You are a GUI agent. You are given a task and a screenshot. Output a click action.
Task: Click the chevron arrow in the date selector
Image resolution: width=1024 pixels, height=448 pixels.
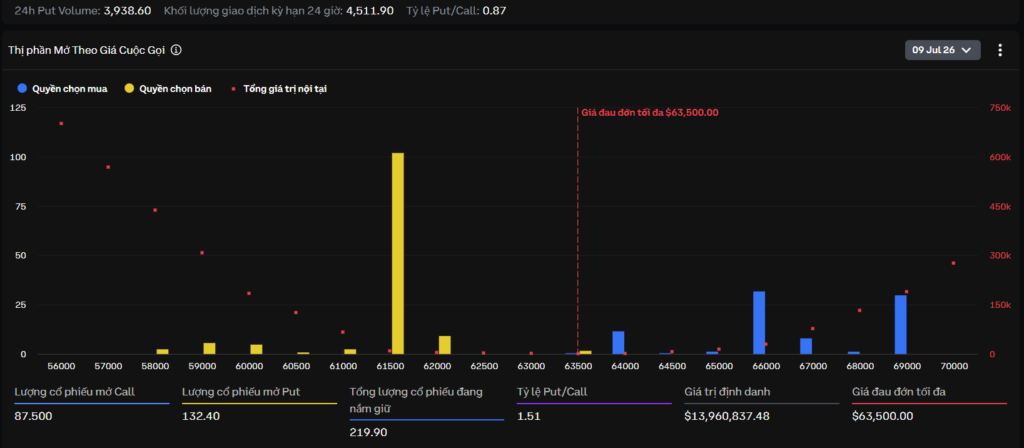(967, 50)
